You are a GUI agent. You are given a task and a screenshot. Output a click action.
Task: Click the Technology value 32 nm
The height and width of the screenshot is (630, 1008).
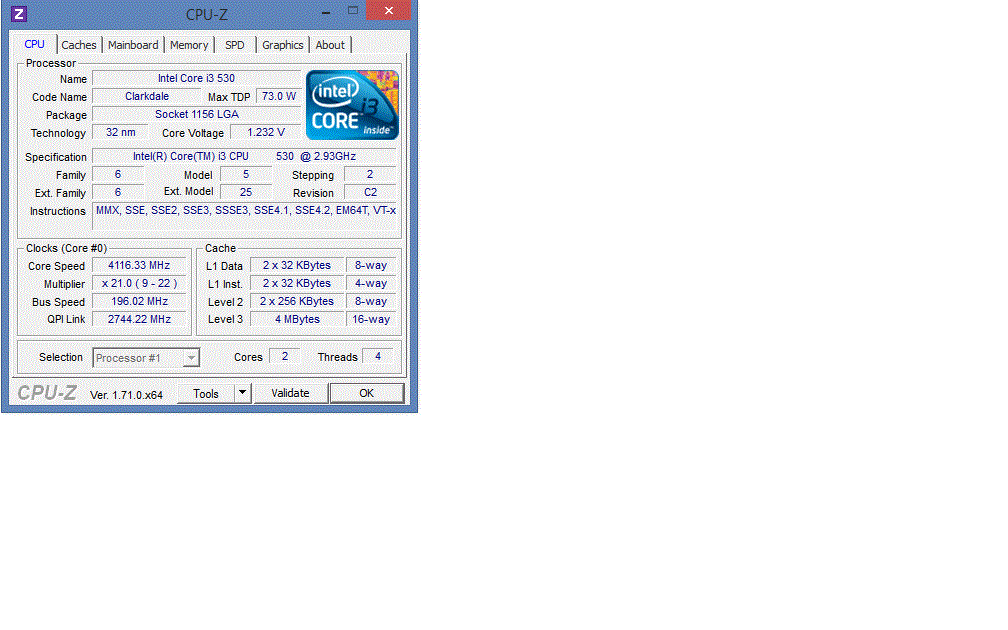pyautogui.click(x=121, y=132)
